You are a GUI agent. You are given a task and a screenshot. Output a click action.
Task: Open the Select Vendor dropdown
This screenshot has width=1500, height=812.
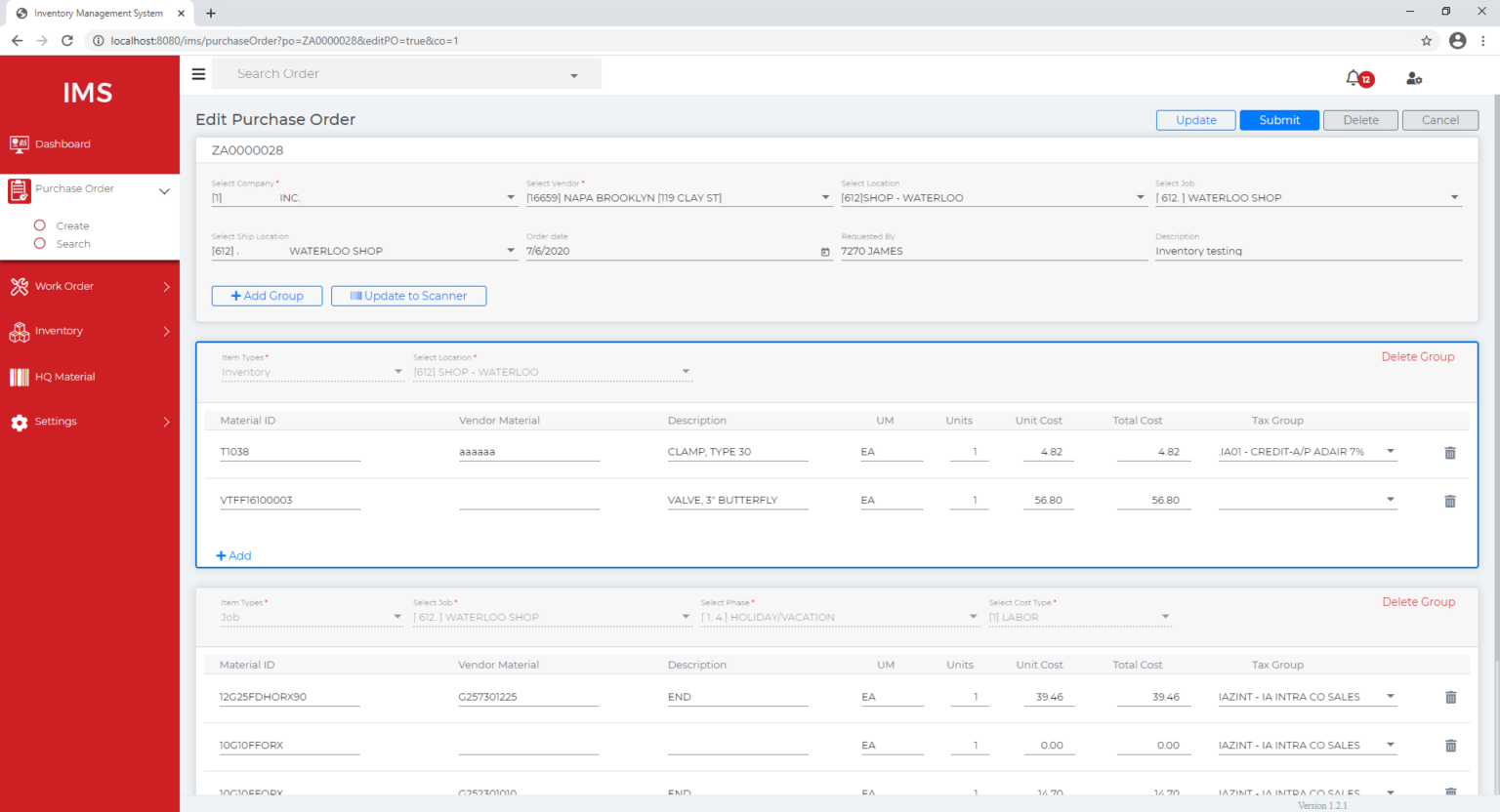point(825,197)
